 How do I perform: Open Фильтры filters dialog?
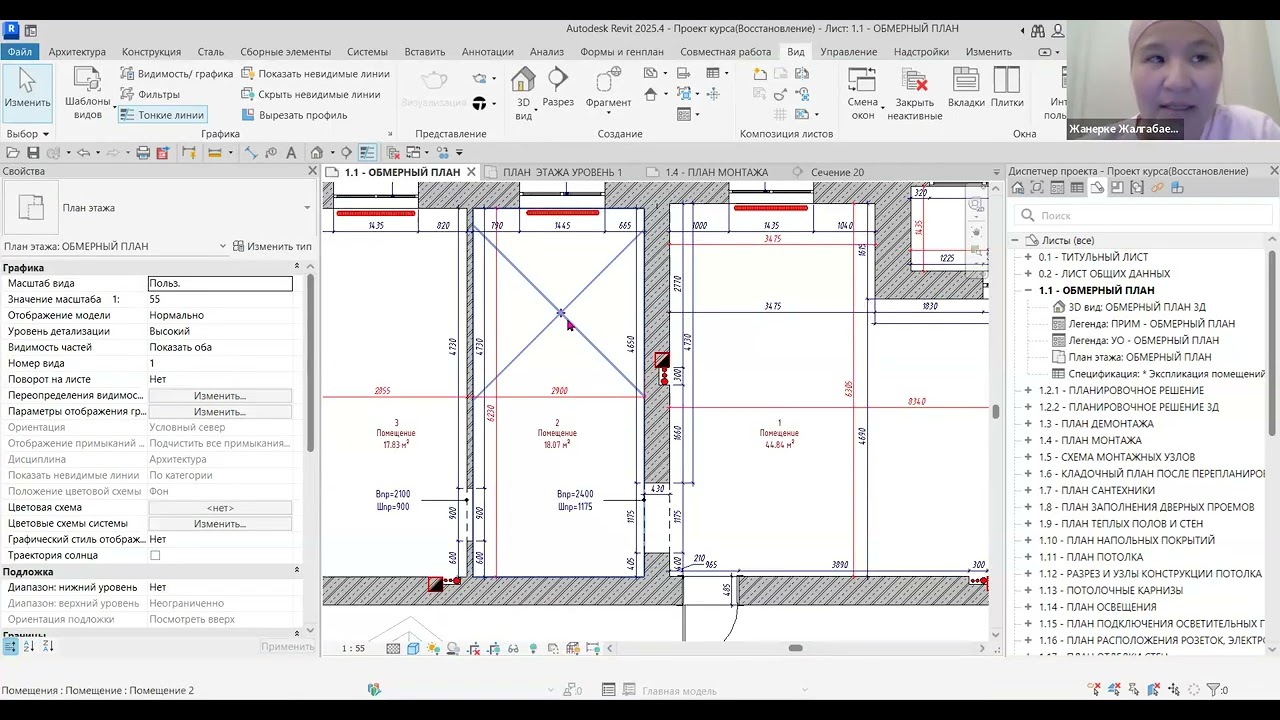(150, 94)
